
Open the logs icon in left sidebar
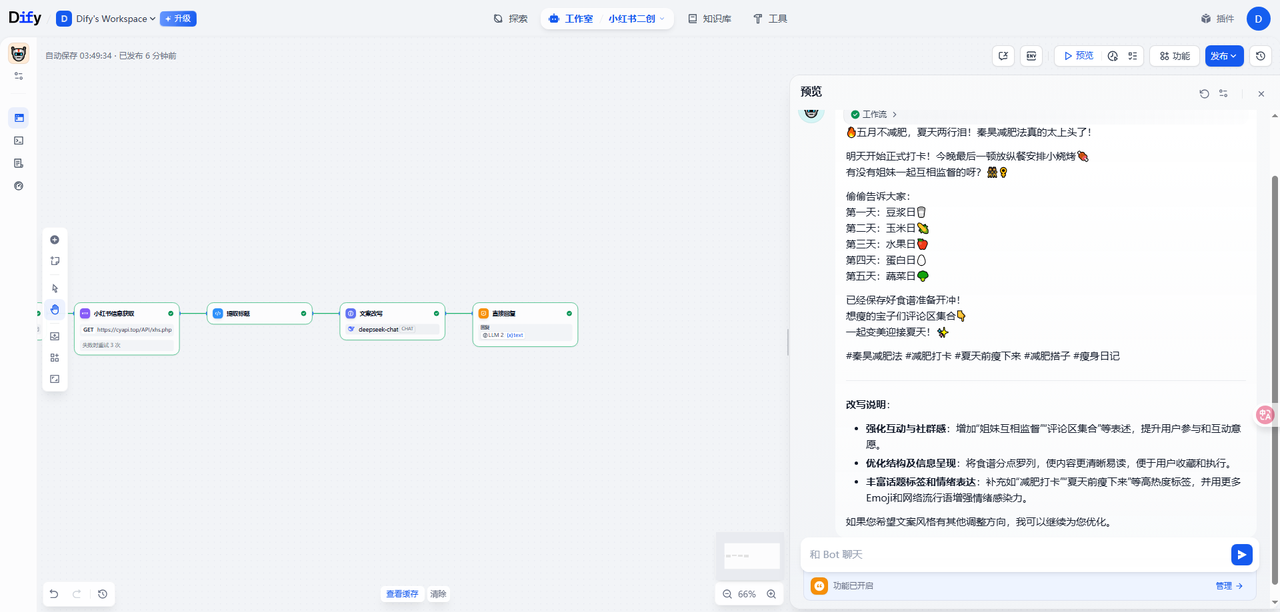click(x=18, y=163)
